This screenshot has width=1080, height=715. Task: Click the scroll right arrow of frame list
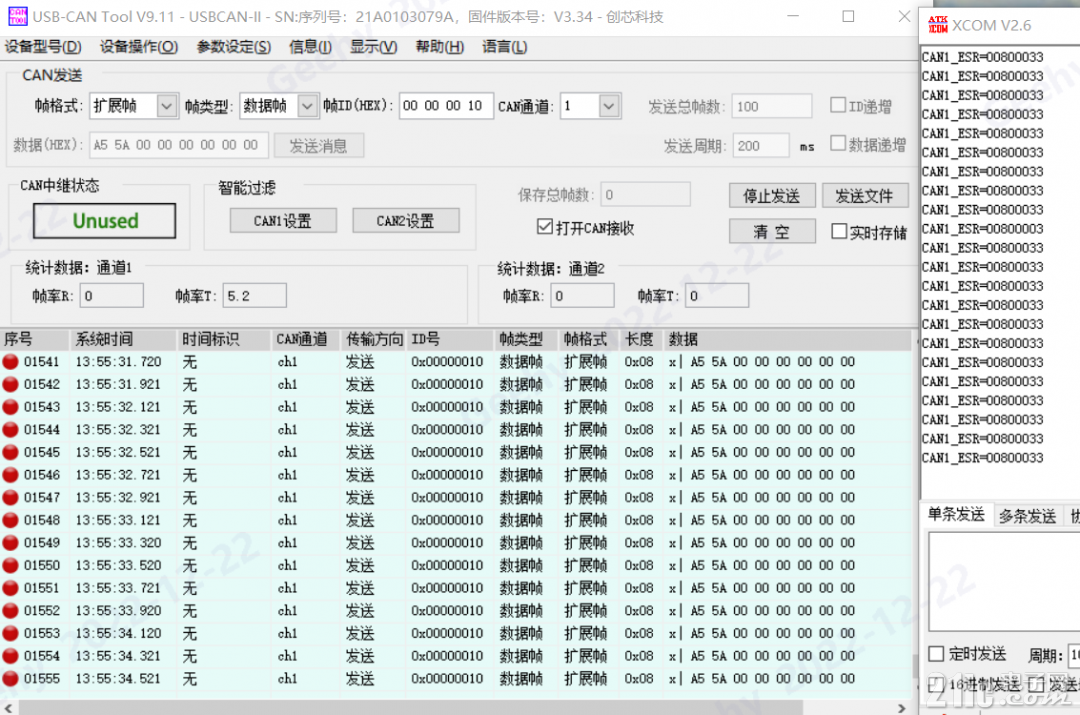902,707
